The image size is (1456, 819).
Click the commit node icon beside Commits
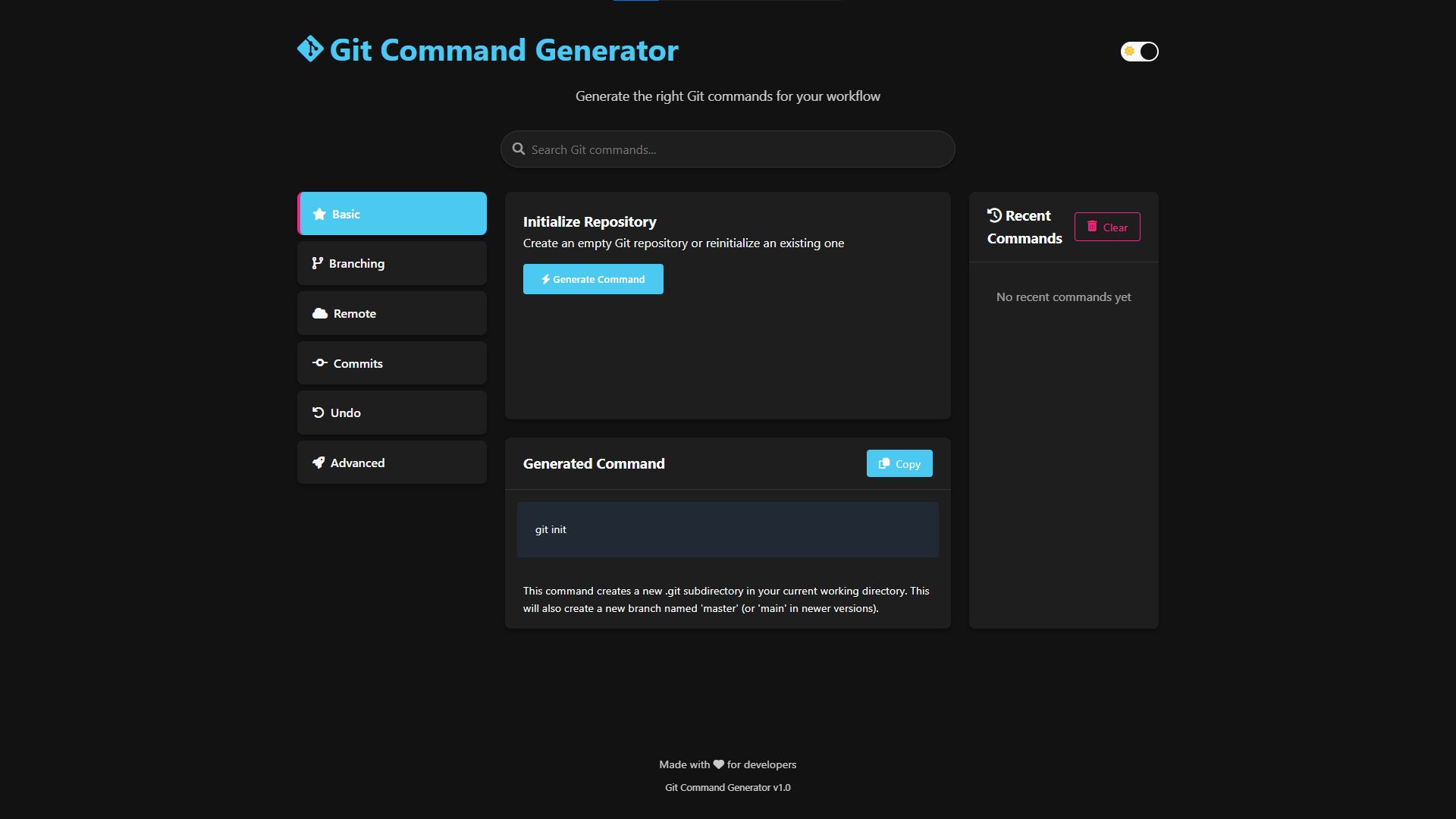[320, 363]
